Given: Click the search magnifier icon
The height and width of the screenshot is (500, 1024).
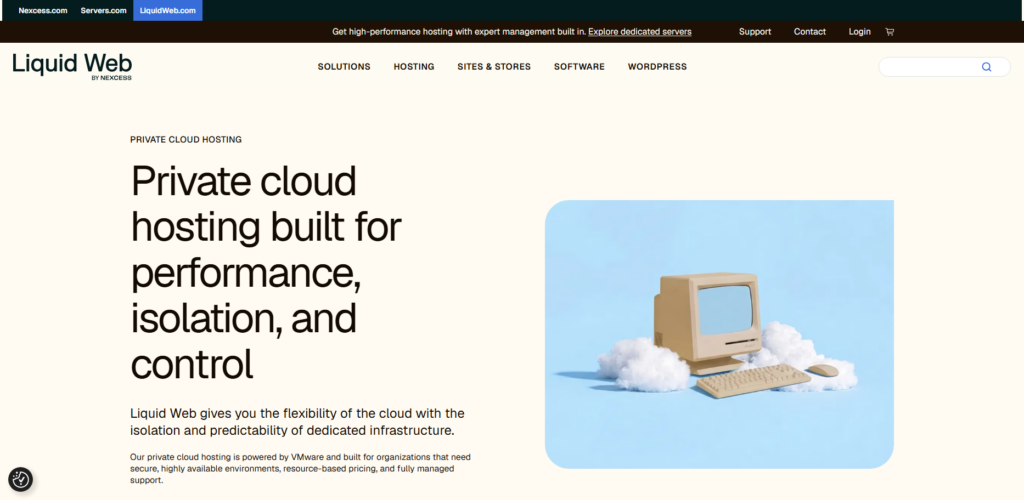Looking at the screenshot, I should pos(986,67).
